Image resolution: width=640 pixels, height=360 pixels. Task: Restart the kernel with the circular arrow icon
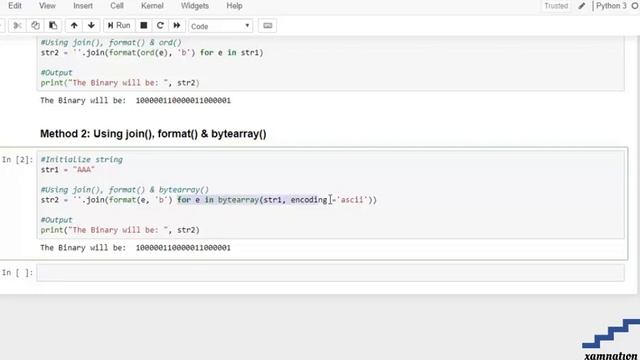click(160, 26)
